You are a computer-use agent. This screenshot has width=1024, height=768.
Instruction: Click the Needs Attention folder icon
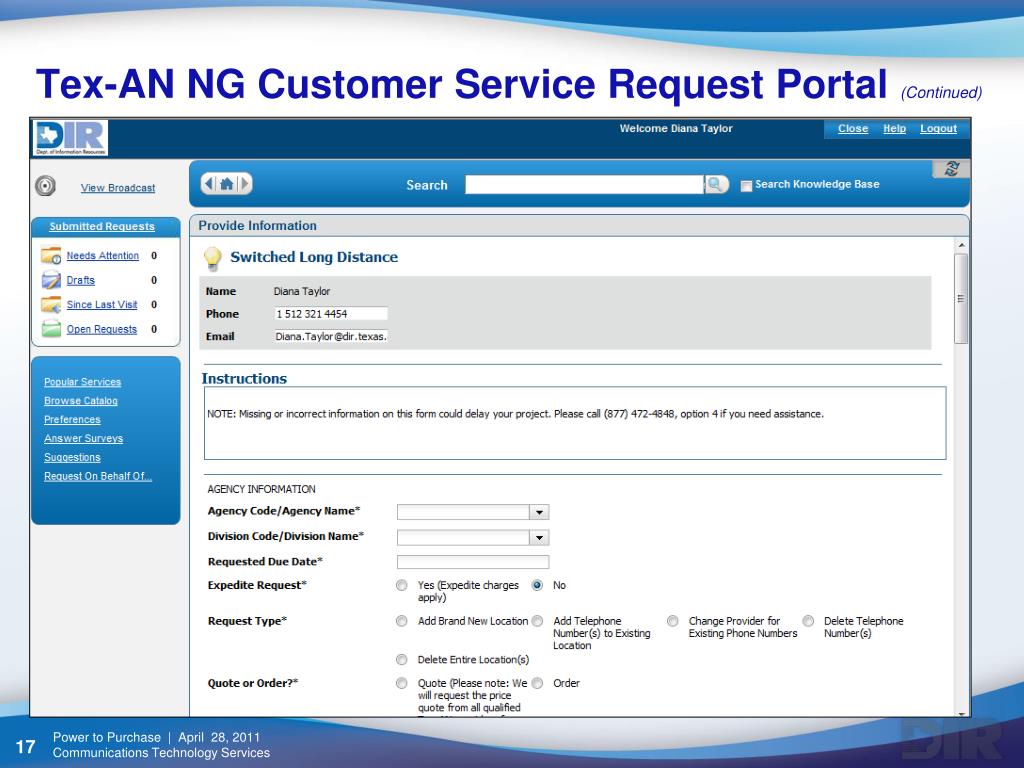(x=51, y=255)
